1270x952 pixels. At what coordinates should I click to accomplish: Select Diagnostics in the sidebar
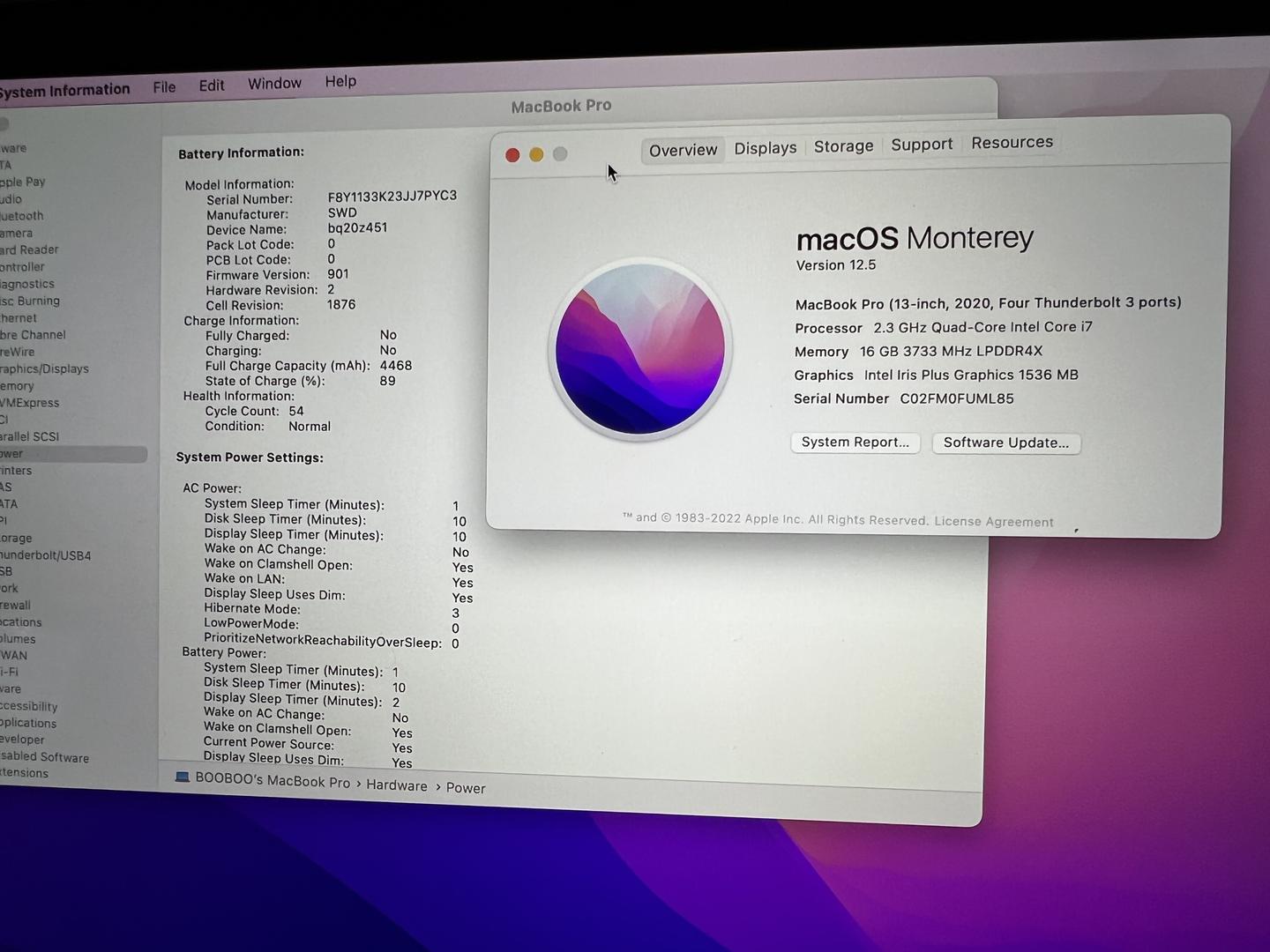(x=27, y=284)
